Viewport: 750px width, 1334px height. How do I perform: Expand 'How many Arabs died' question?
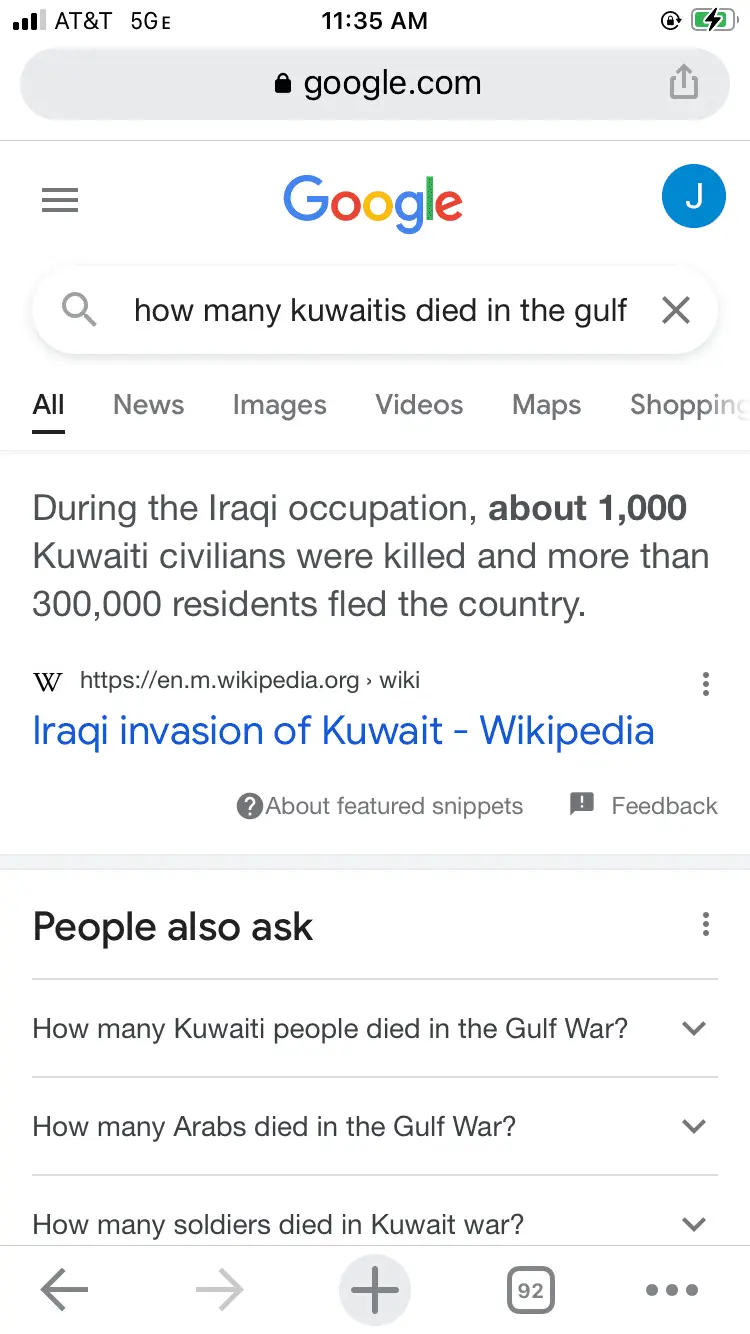point(693,1126)
